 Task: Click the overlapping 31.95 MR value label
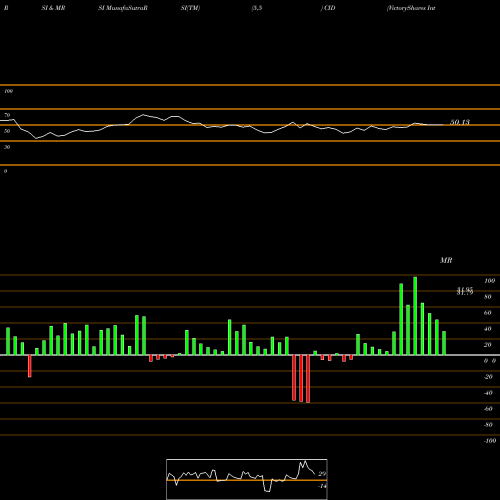(x=465, y=291)
